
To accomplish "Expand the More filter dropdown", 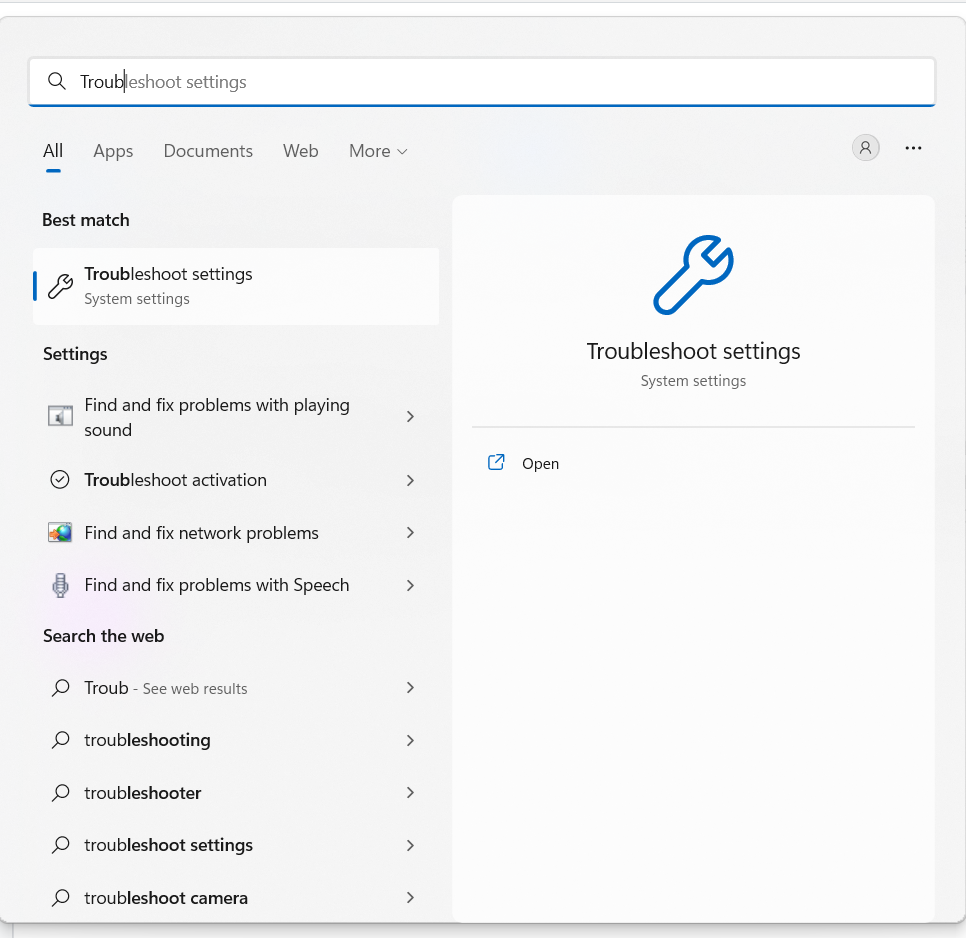I will (378, 151).
